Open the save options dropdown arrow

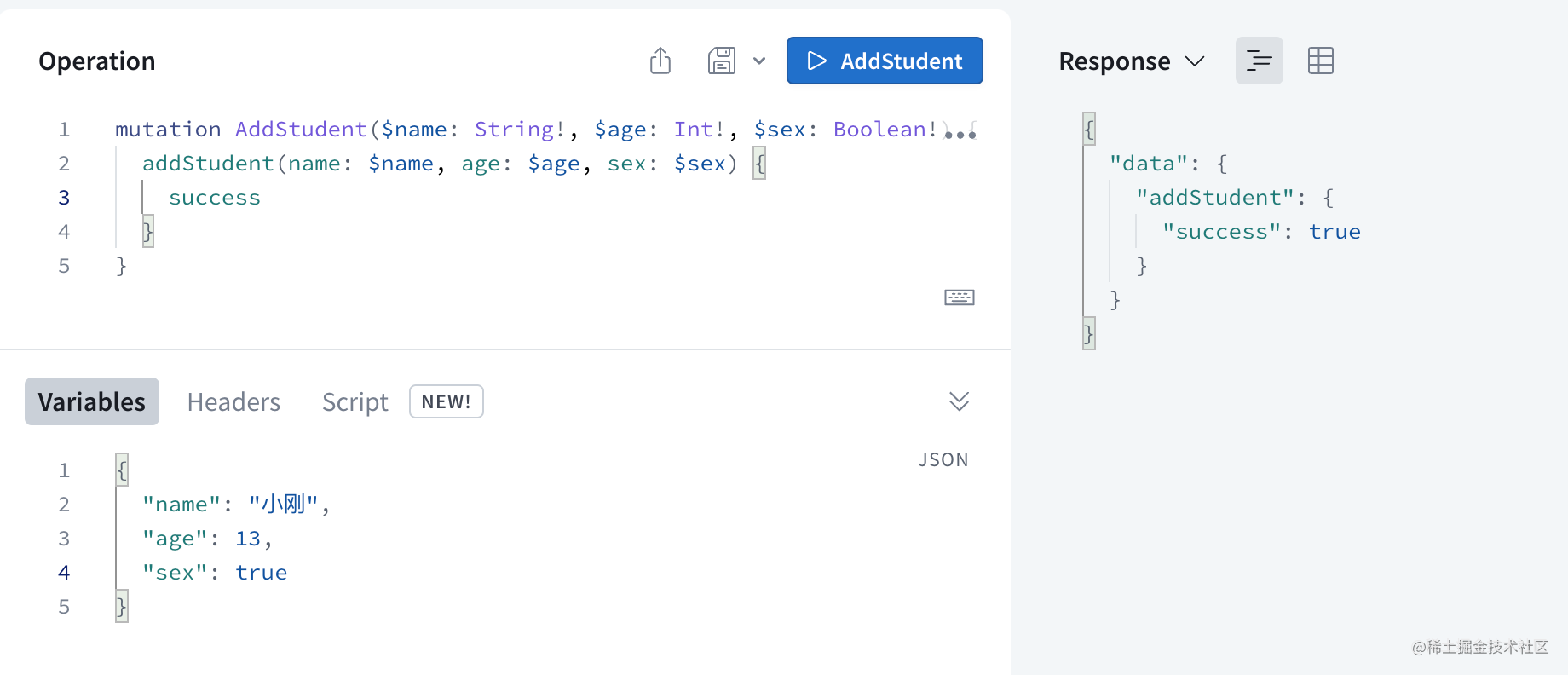pyautogui.click(x=759, y=61)
